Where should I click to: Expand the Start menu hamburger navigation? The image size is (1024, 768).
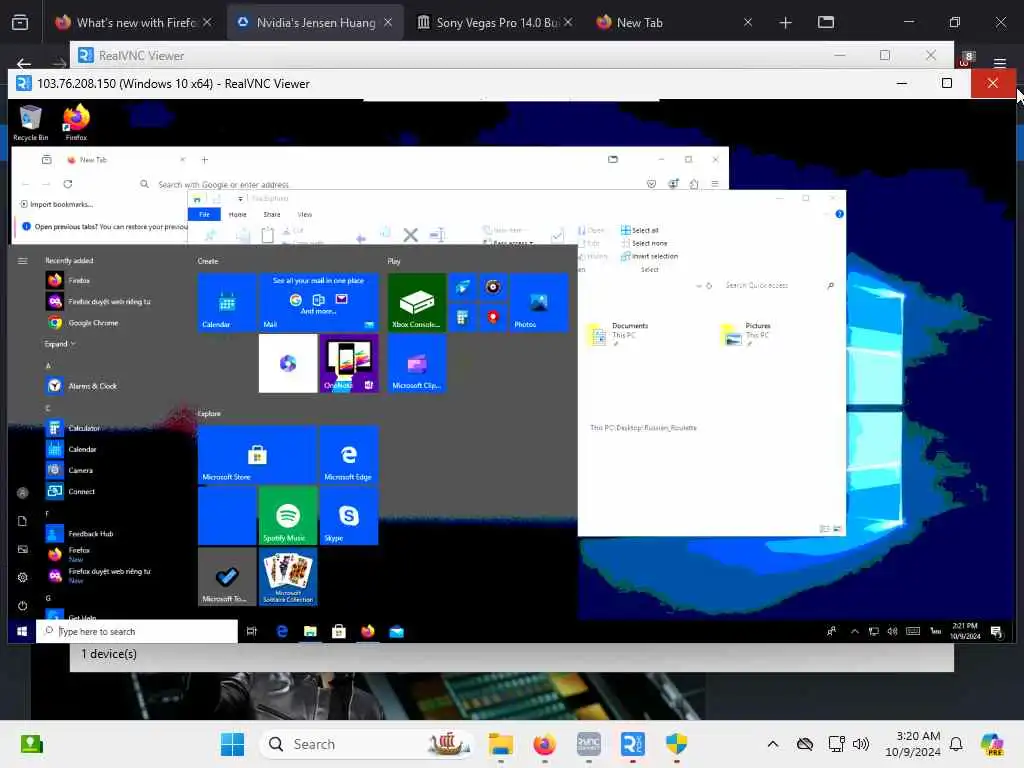tap(22, 261)
